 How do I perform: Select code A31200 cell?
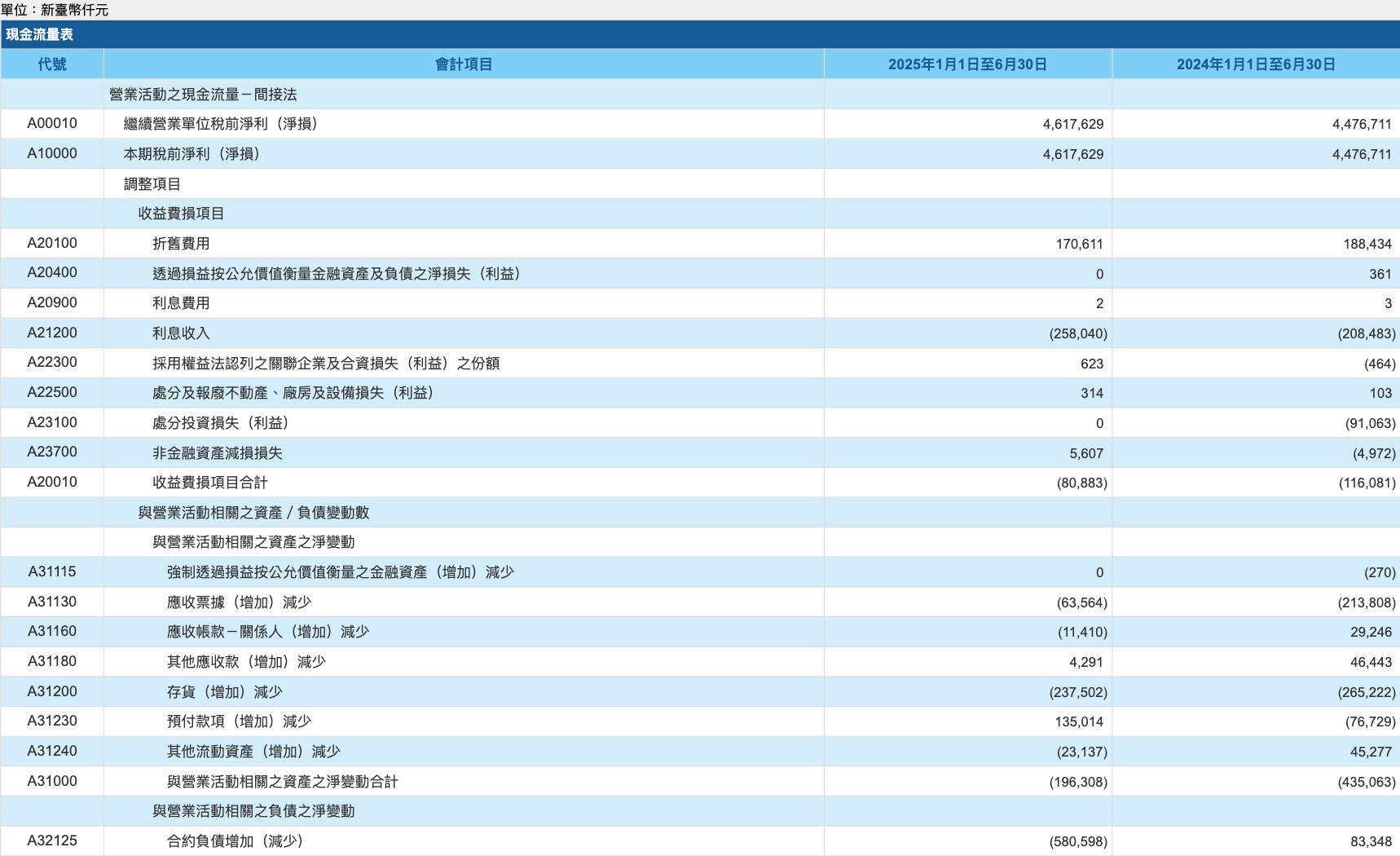52,691
